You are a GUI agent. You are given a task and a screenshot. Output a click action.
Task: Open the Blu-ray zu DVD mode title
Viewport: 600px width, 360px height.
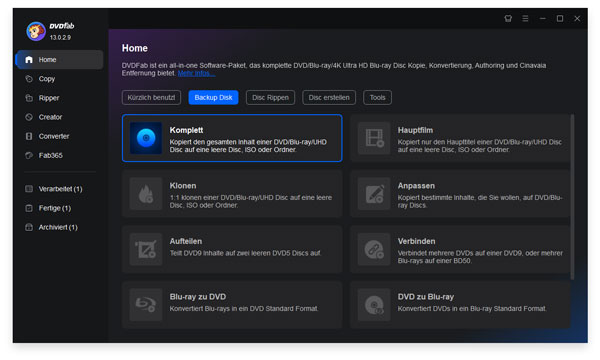pyautogui.click(x=198, y=297)
